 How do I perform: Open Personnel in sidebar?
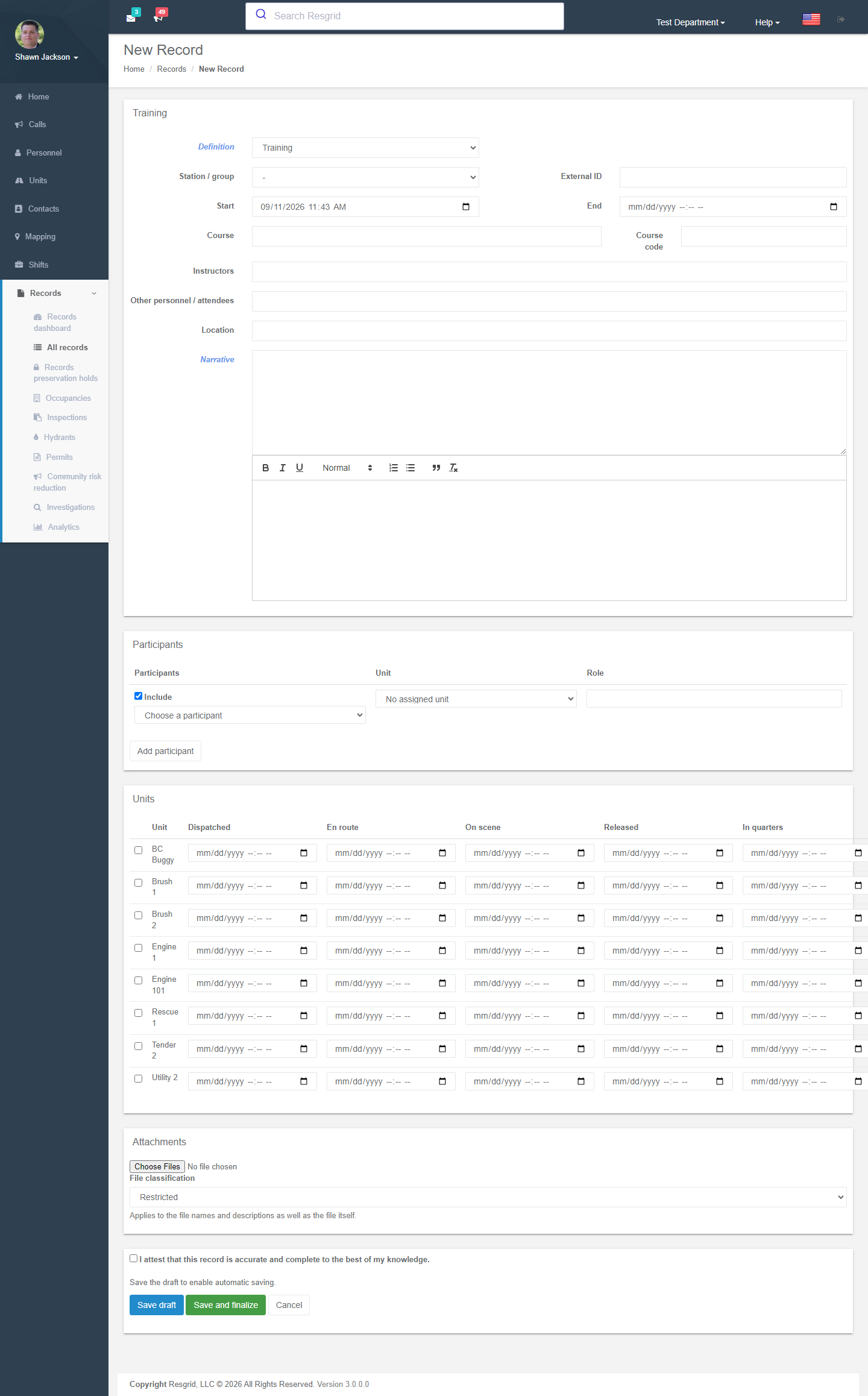(x=54, y=152)
